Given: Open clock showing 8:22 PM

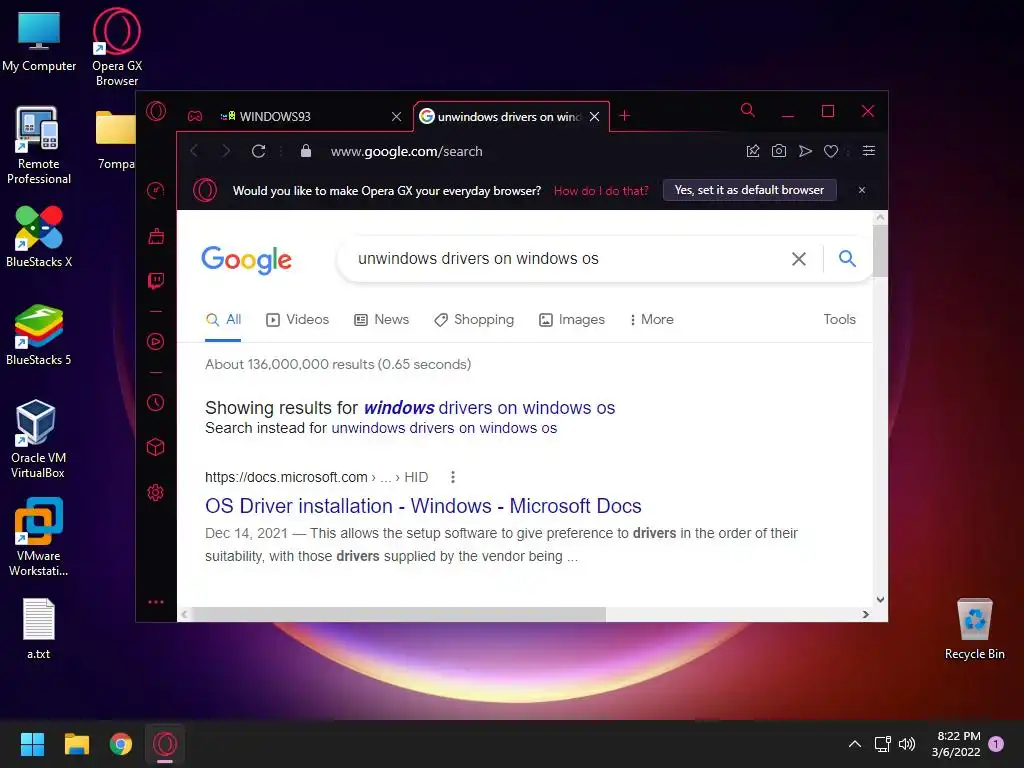Looking at the screenshot, I should tap(957, 744).
